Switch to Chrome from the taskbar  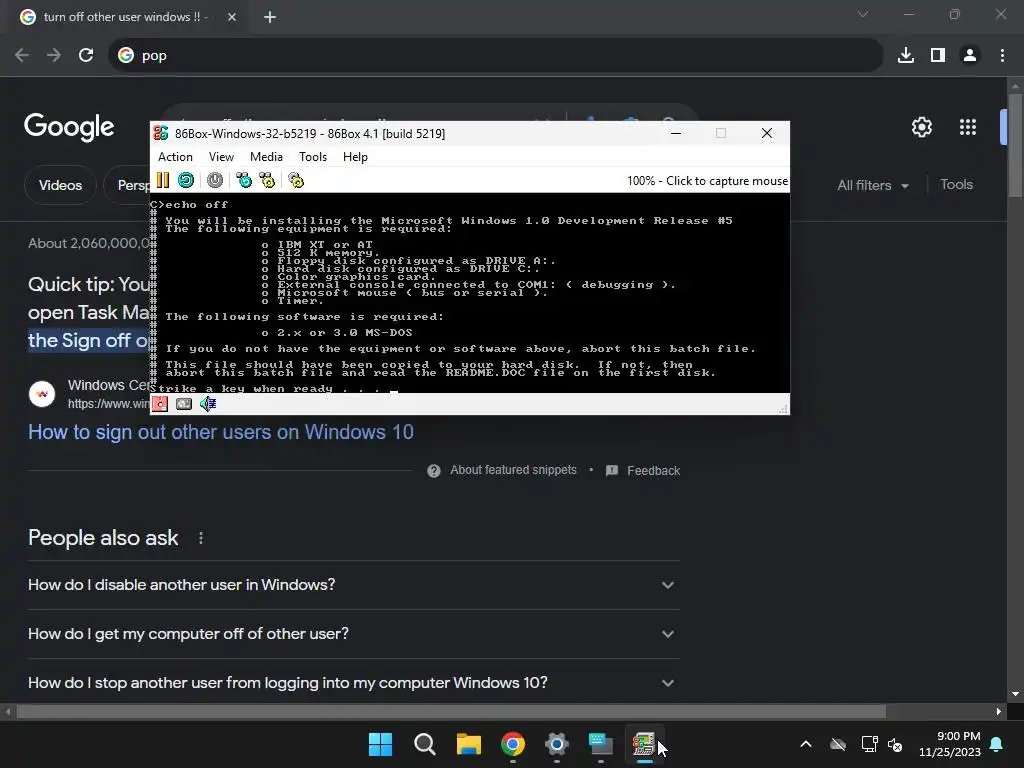tap(513, 744)
